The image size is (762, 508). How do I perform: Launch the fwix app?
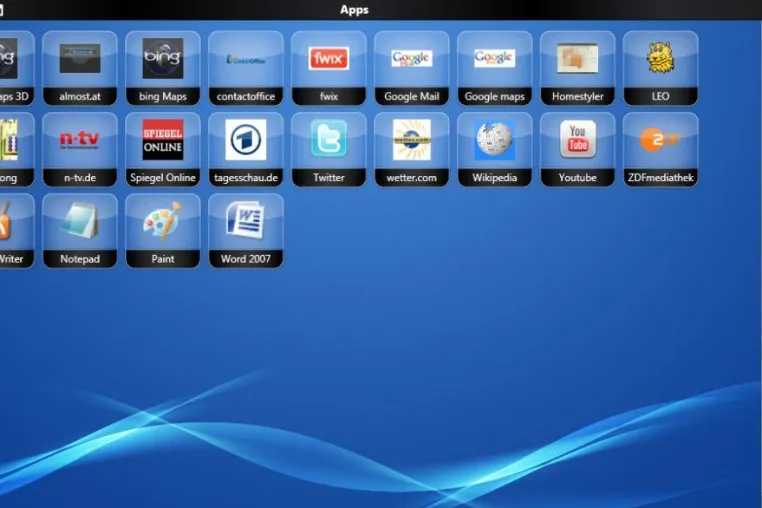[329, 68]
